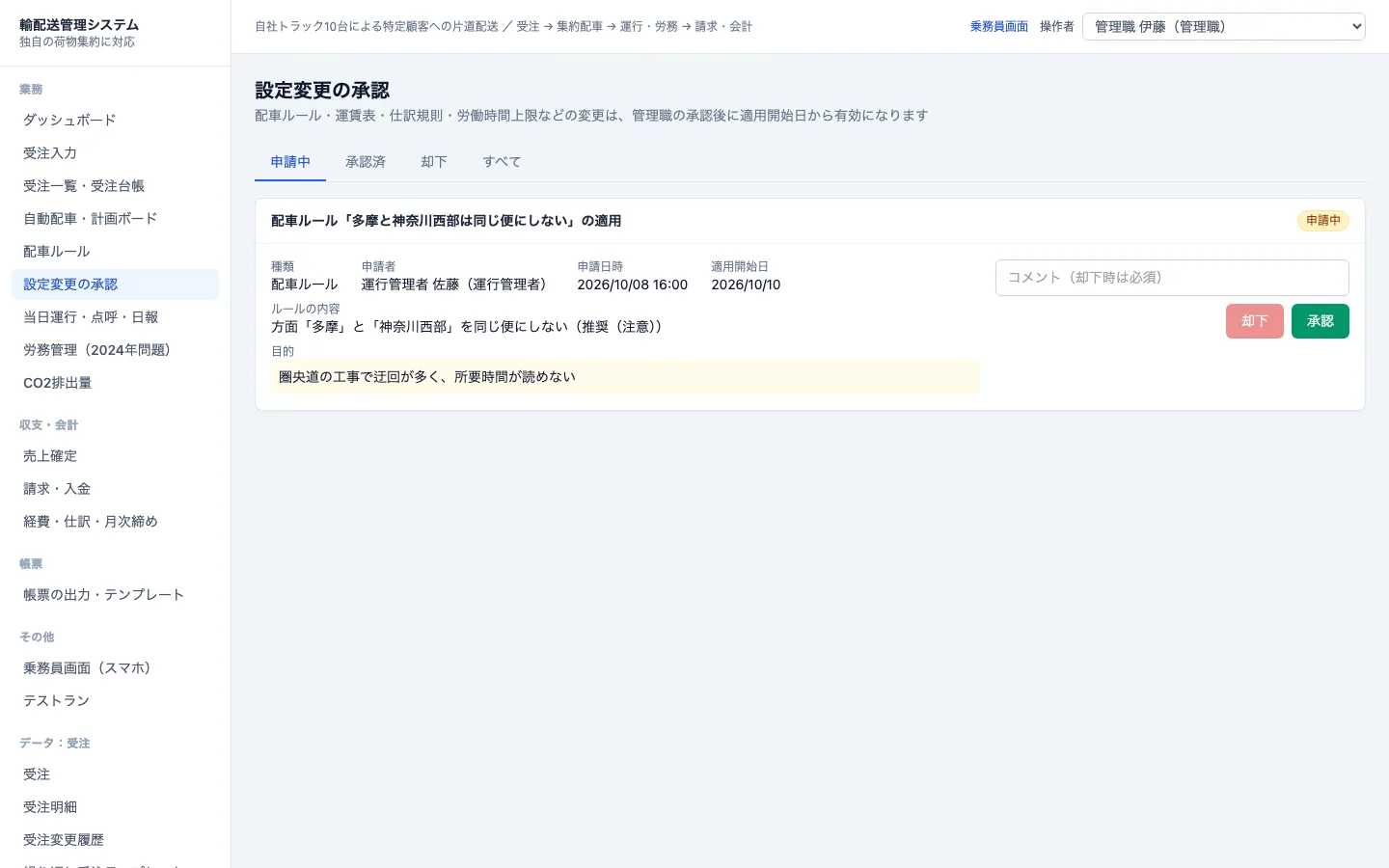Screen dimensions: 1389x868
Task: Click the 輸配送管理システム app title
Action: pyautogui.click(x=79, y=25)
